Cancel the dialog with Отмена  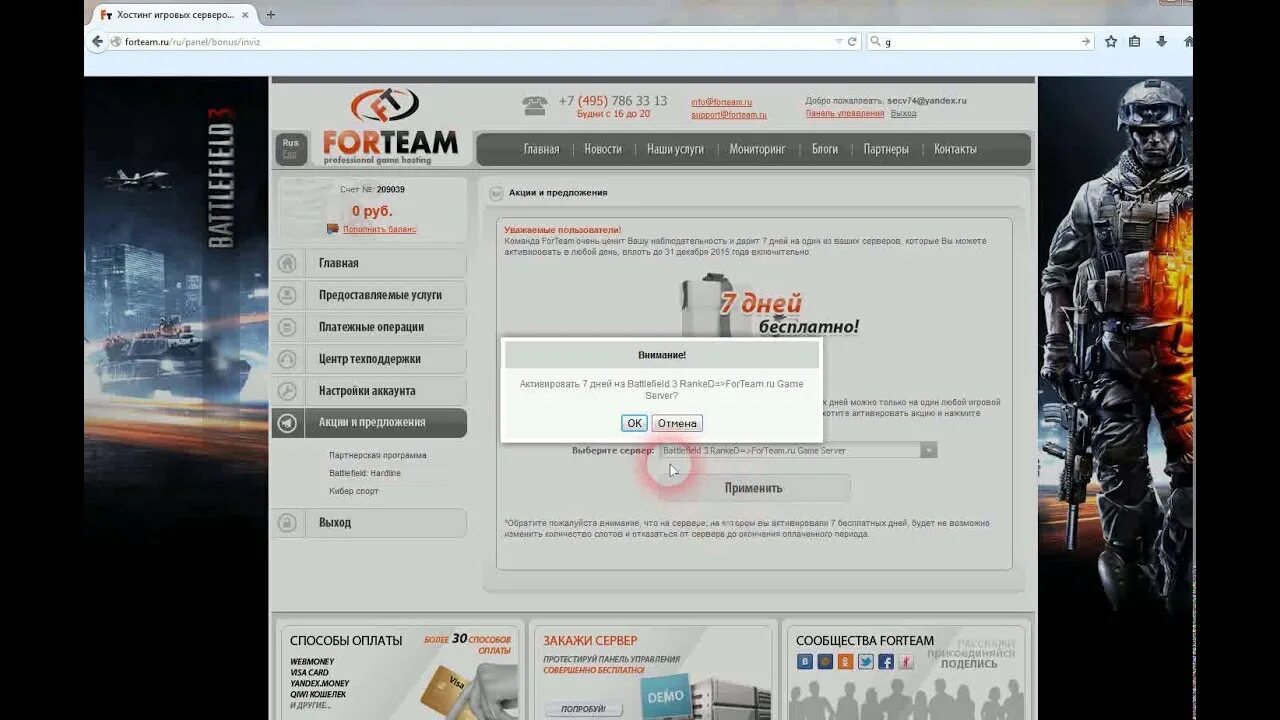(x=677, y=423)
